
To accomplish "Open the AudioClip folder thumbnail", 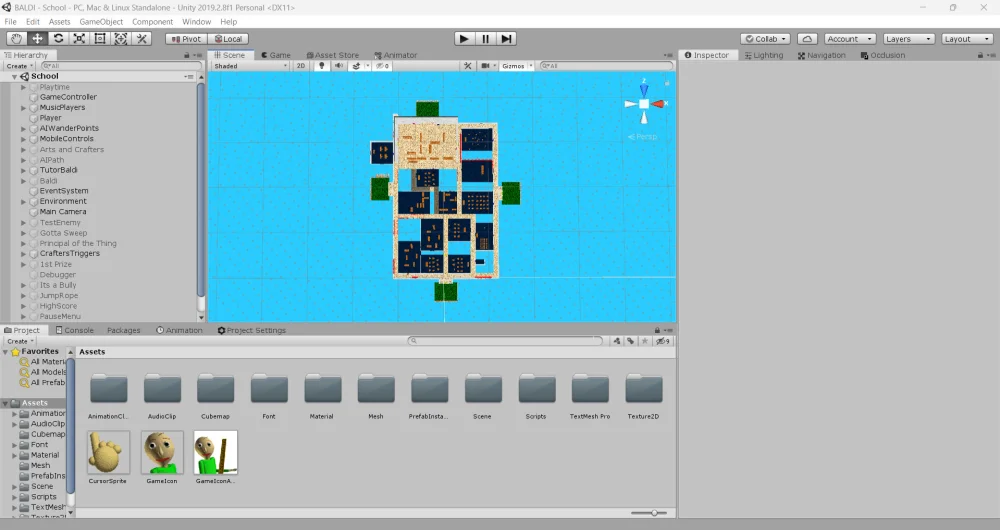I will [x=162, y=389].
